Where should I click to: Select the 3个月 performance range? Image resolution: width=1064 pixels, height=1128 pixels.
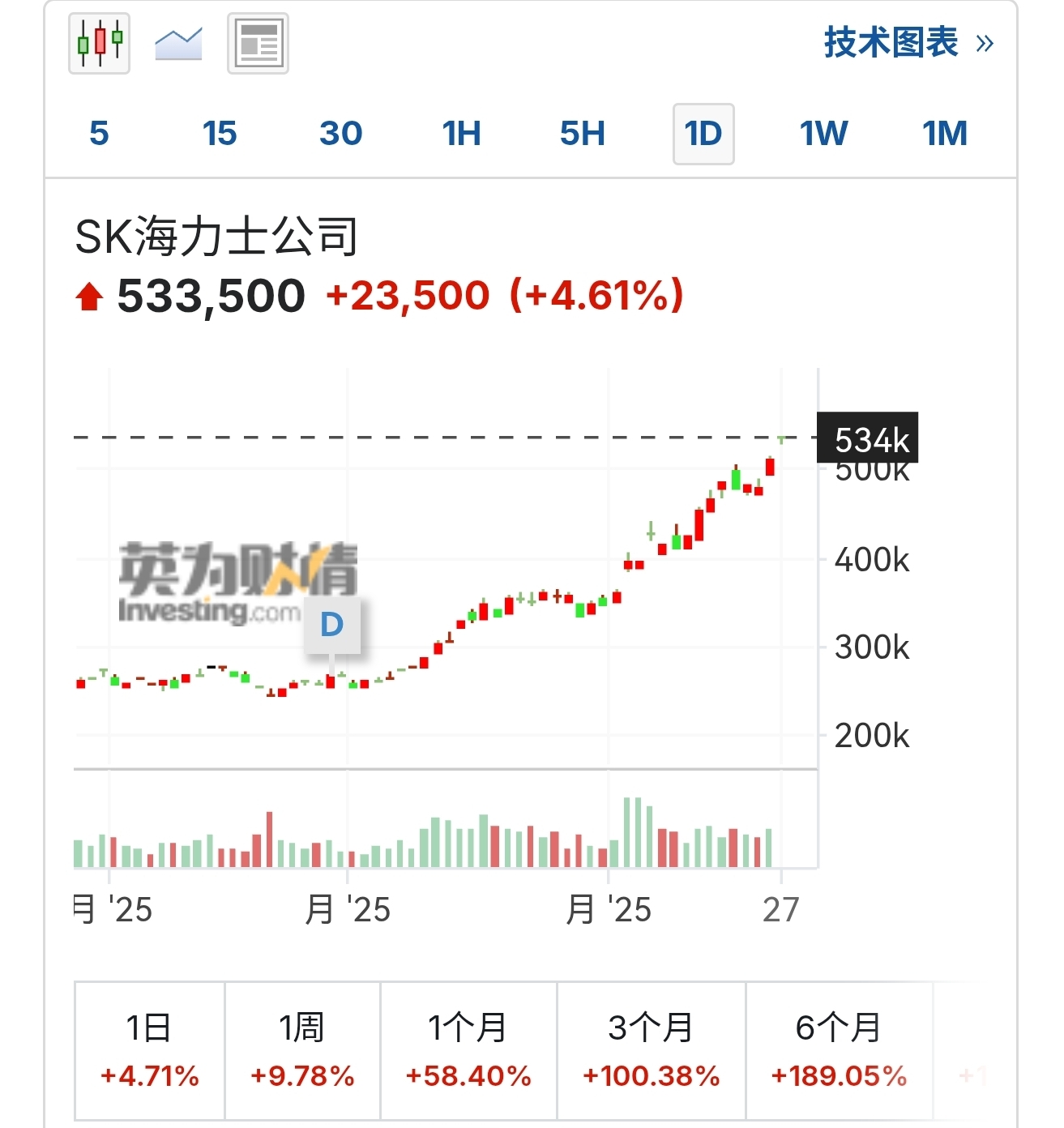coord(651,1050)
